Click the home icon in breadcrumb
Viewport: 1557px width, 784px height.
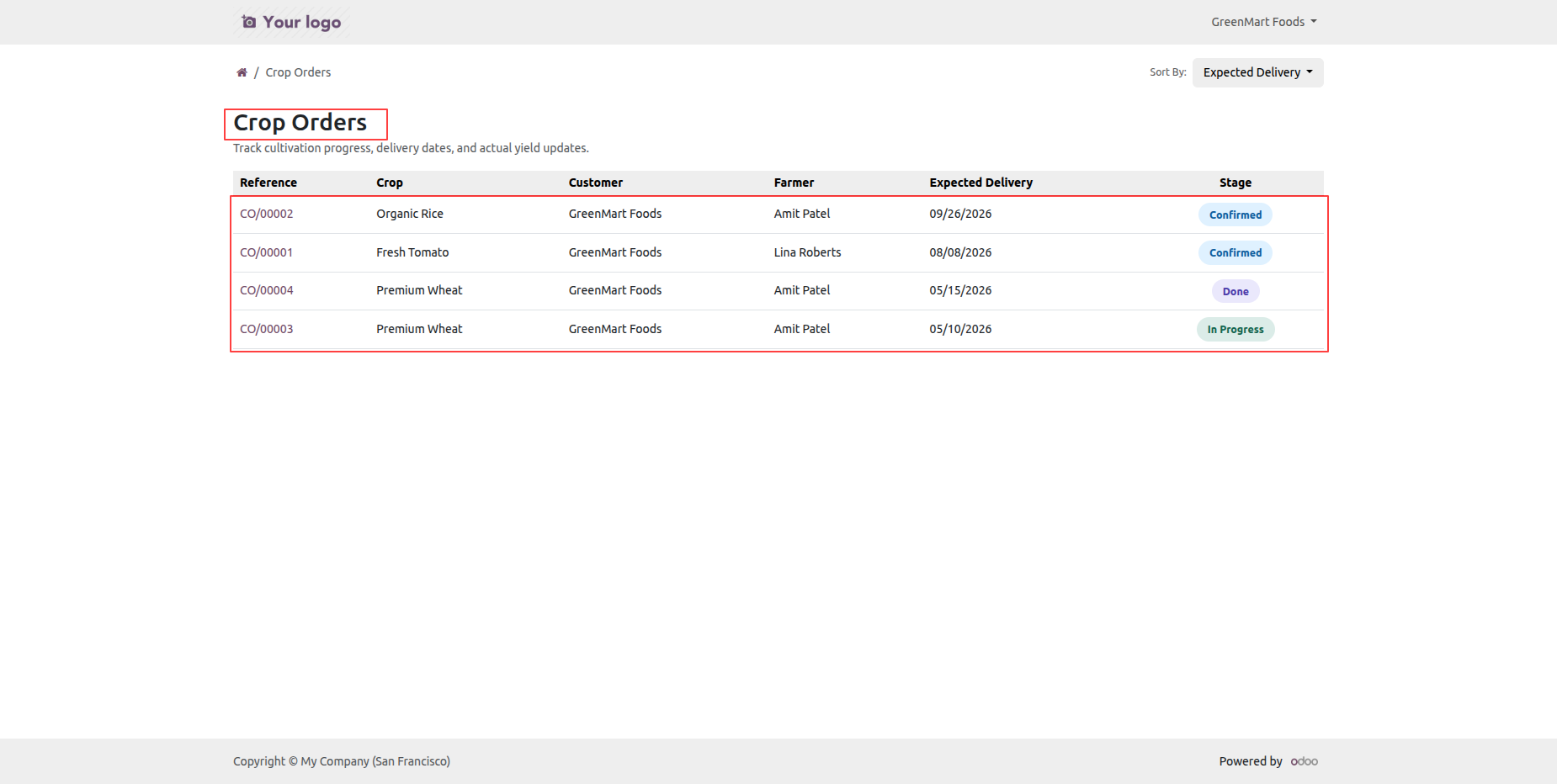pyautogui.click(x=242, y=72)
